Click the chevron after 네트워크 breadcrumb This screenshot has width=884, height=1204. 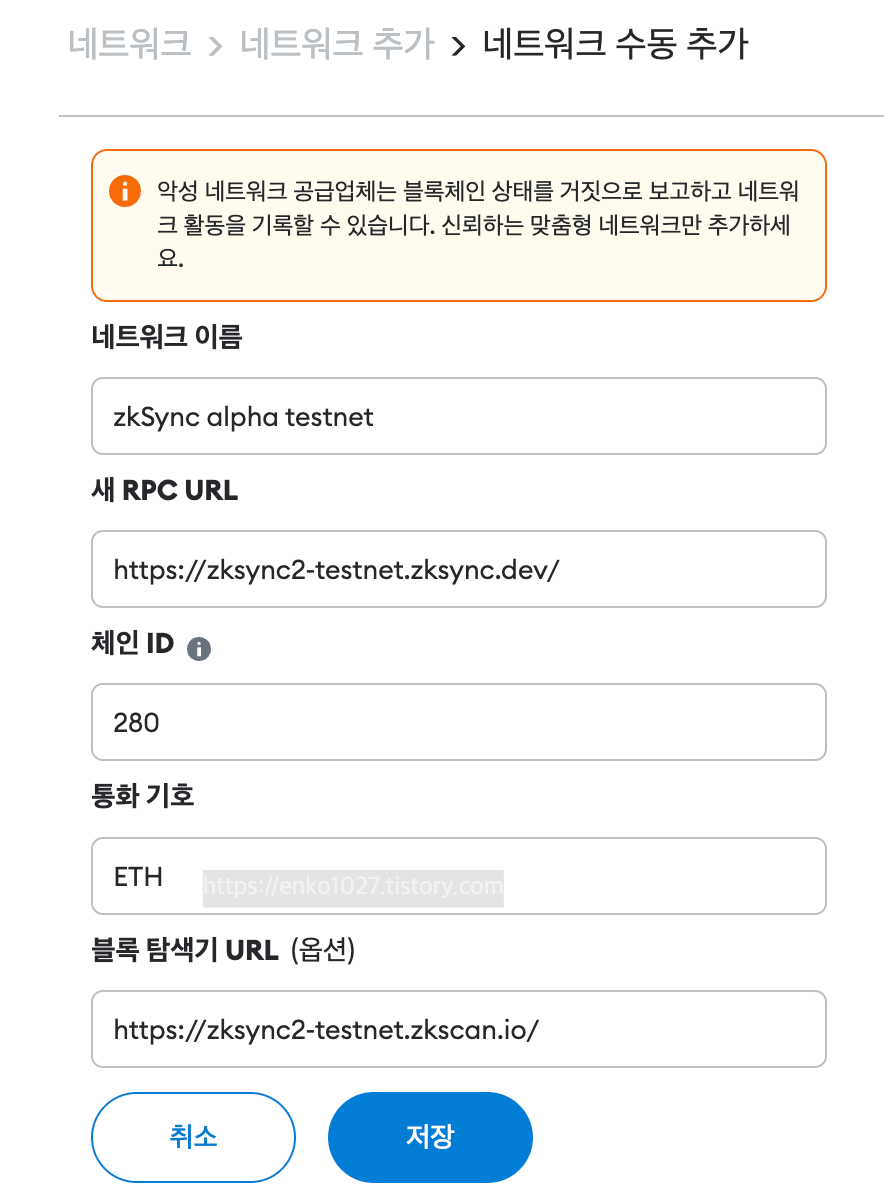click(x=215, y=46)
